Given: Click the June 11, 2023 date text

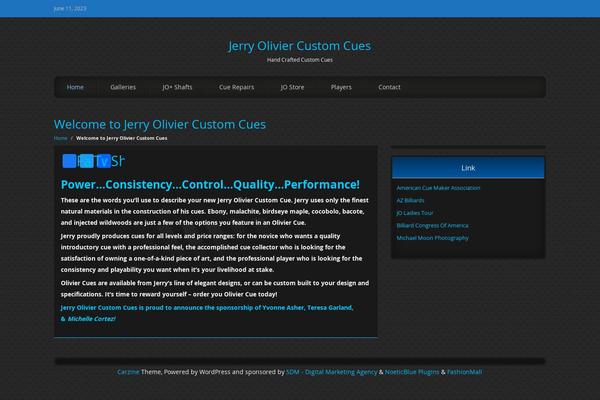Looking at the screenshot, I should pyautogui.click(x=70, y=8).
